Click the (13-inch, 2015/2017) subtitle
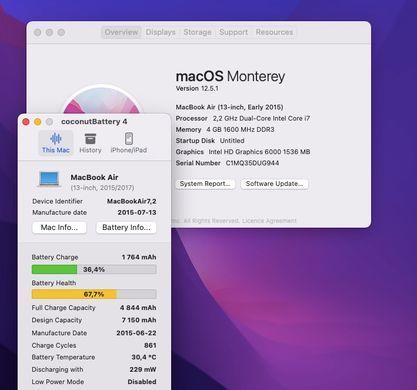 click(x=102, y=188)
